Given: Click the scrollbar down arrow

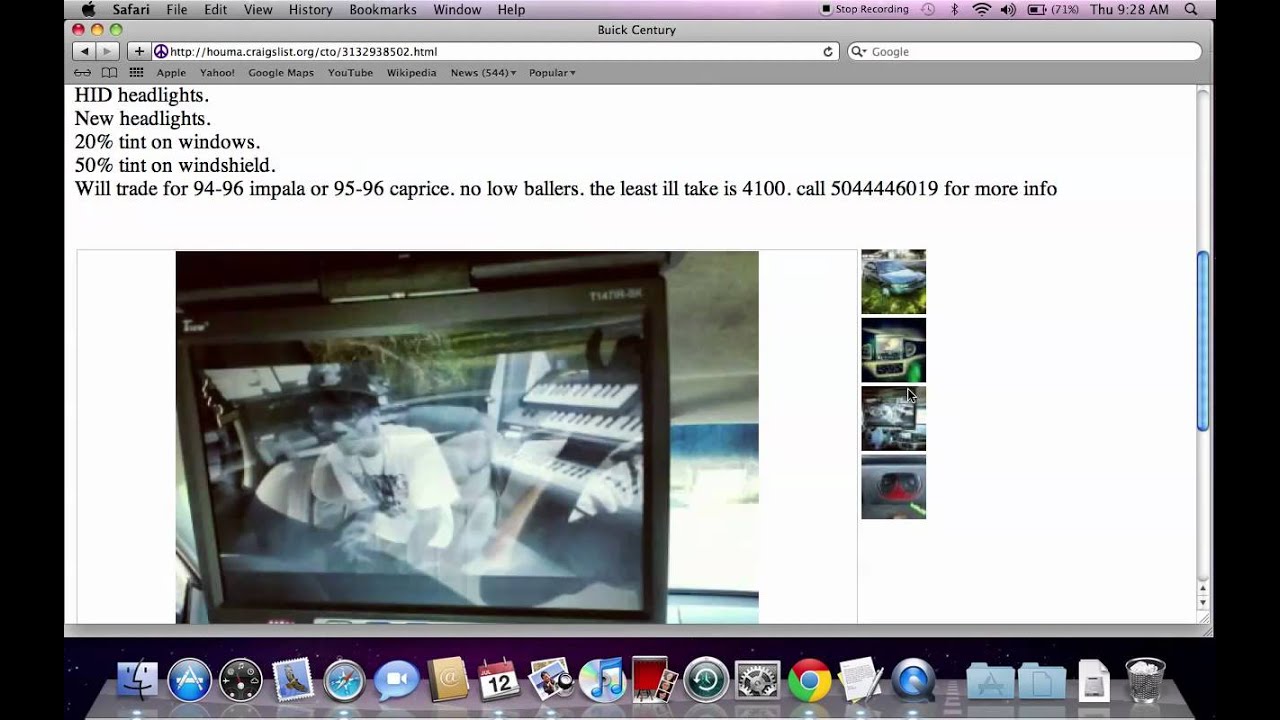Looking at the screenshot, I should [x=1203, y=603].
